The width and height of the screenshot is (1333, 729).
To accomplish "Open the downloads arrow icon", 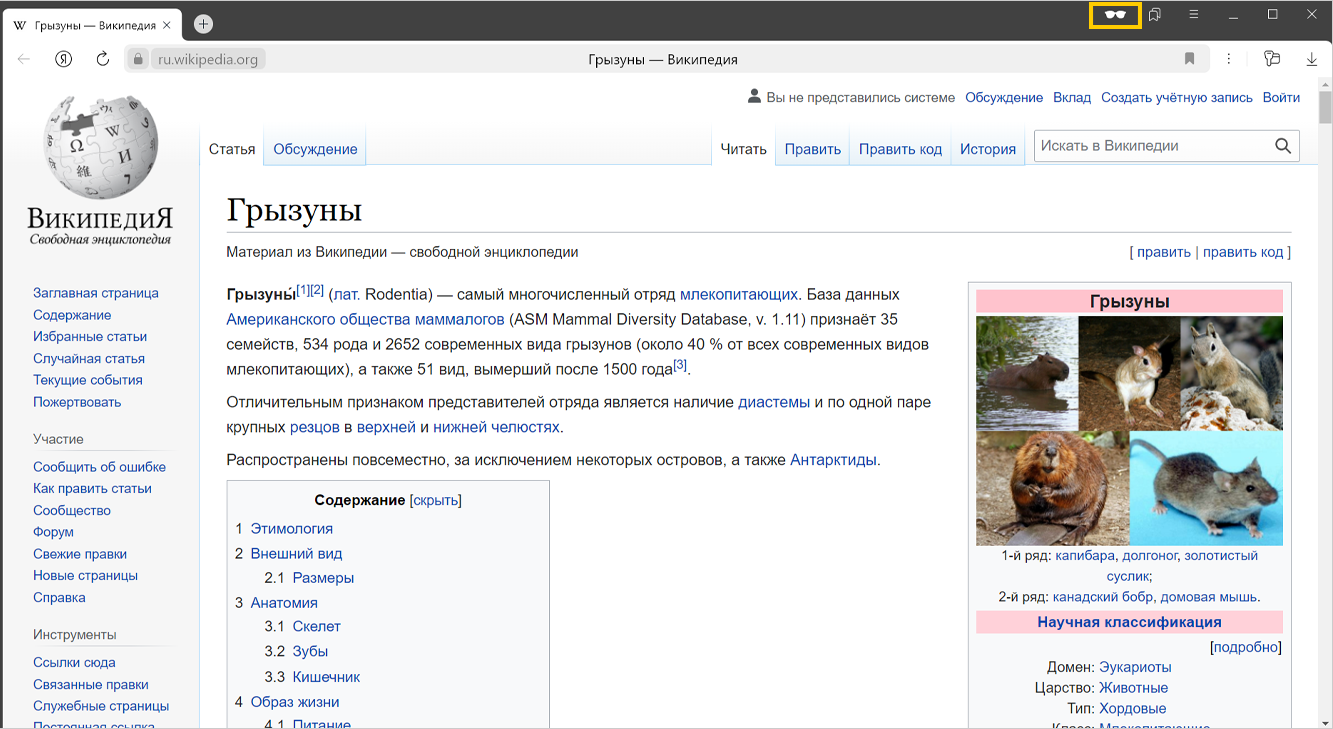I will coord(1311,59).
